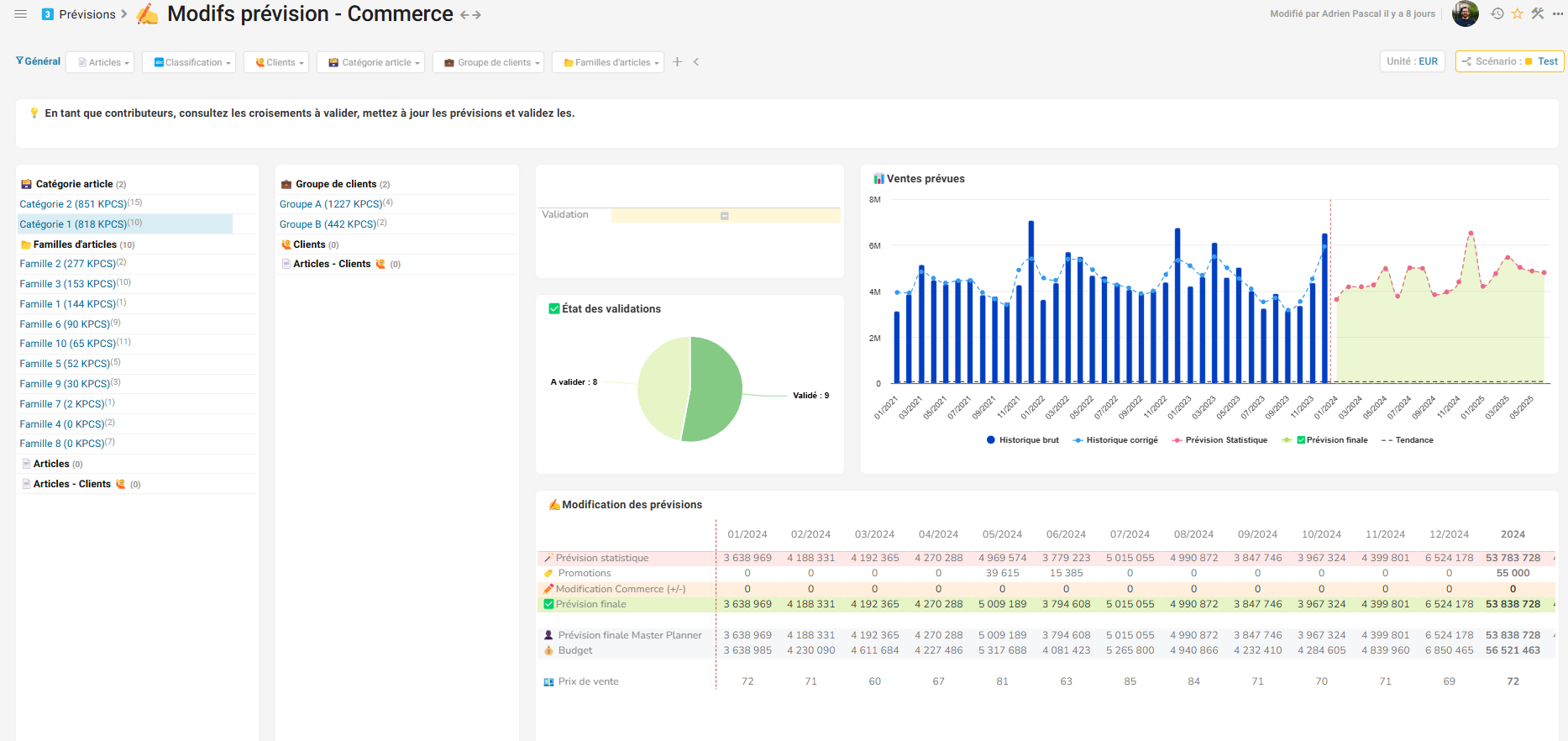Open the version history clock icon
1568x741 pixels.
click(x=1497, y=13)
